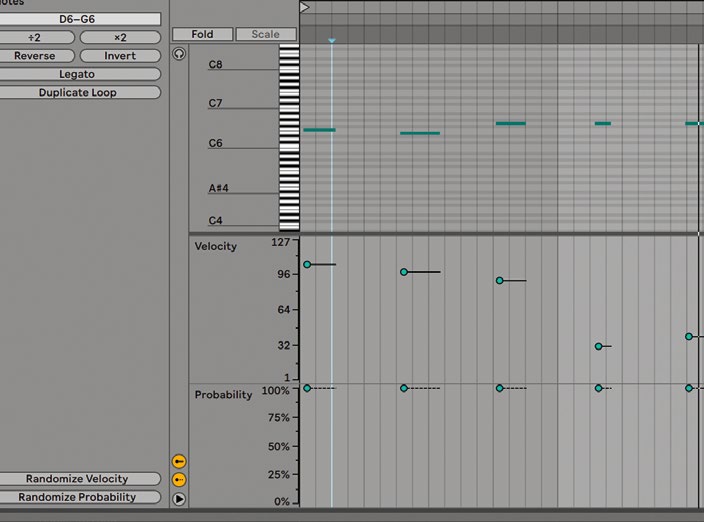Toggle the headphone MIDI preview icon
This screenshot has height=522, width=704.
(x=179, y=54)
